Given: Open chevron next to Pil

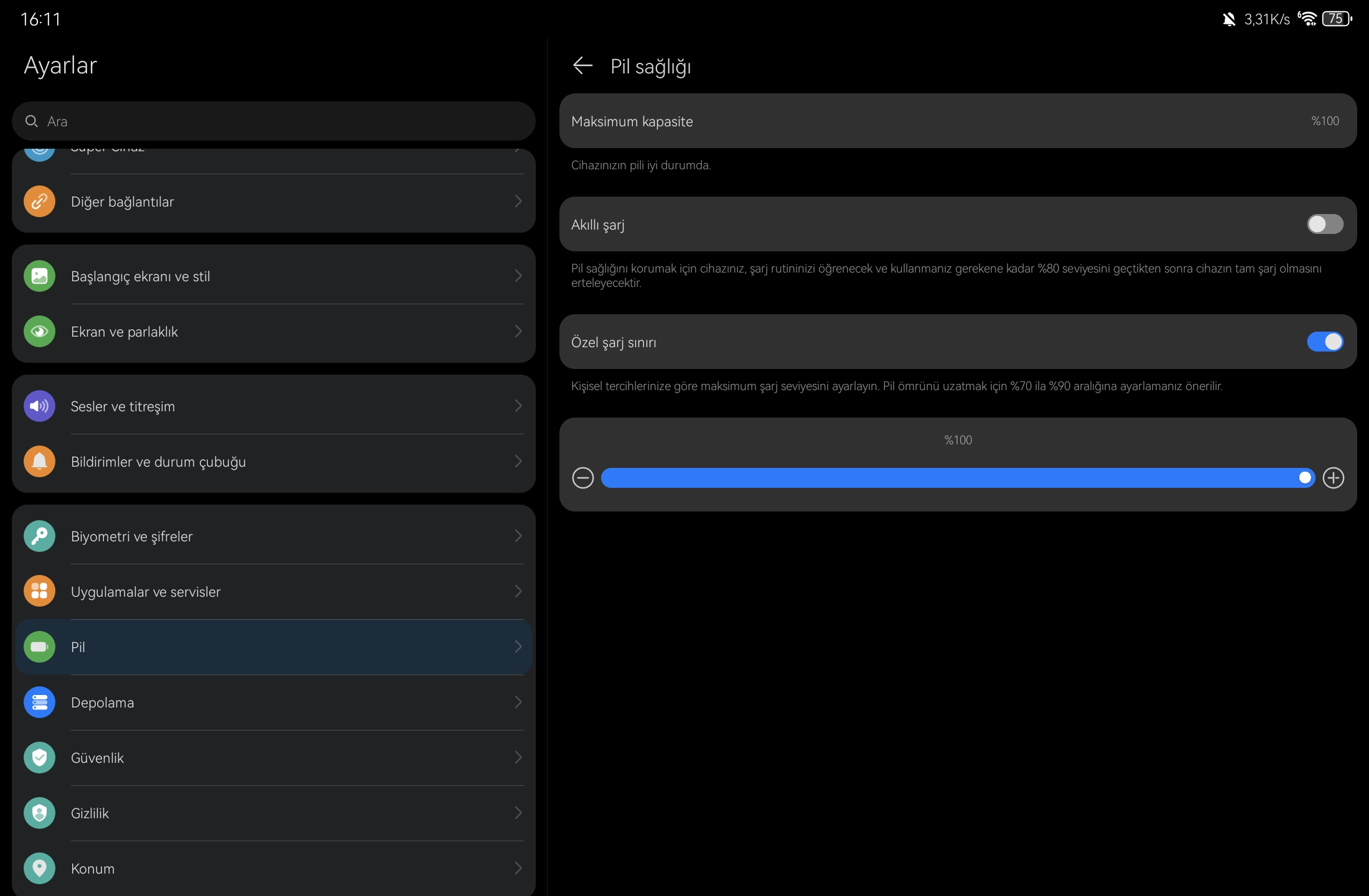Looking at the screenshot, I should coord(518,646).
